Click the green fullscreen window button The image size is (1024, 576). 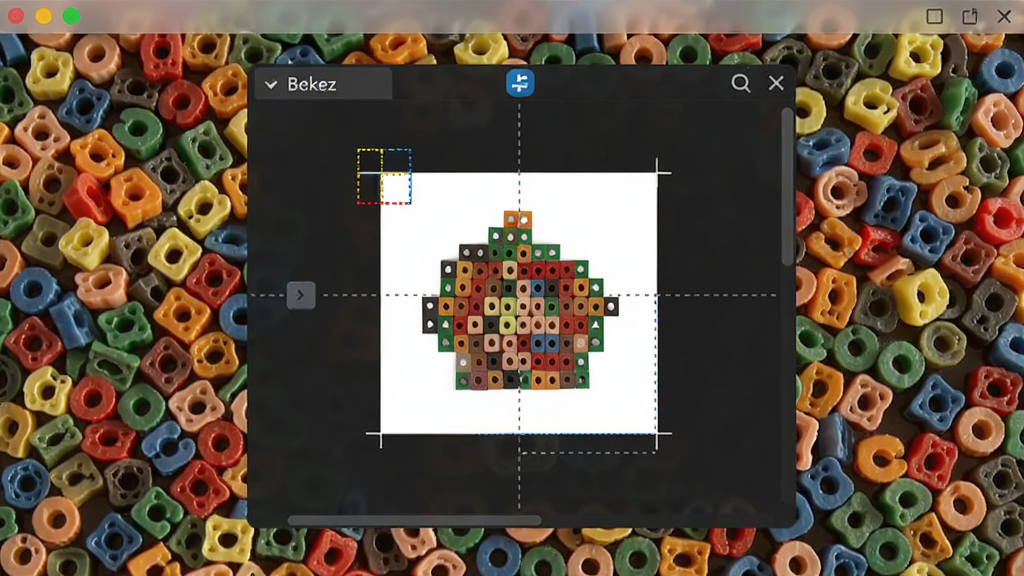tap(71, 16)
